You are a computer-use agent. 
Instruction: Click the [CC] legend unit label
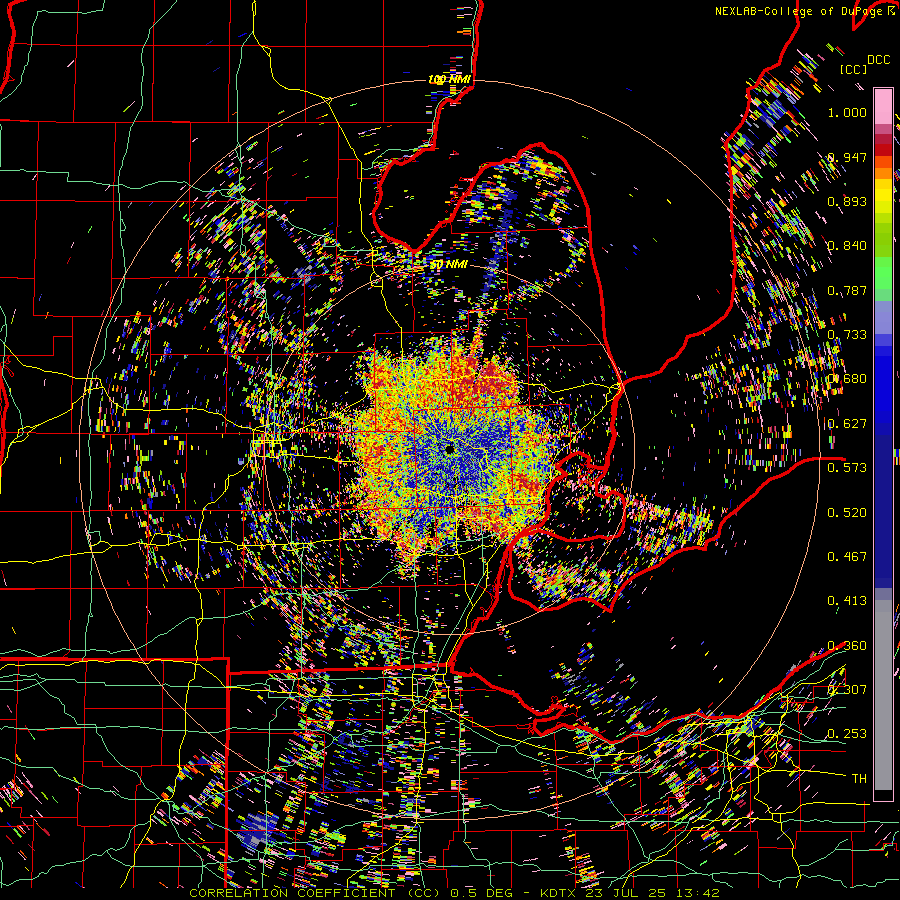point(852,69)
